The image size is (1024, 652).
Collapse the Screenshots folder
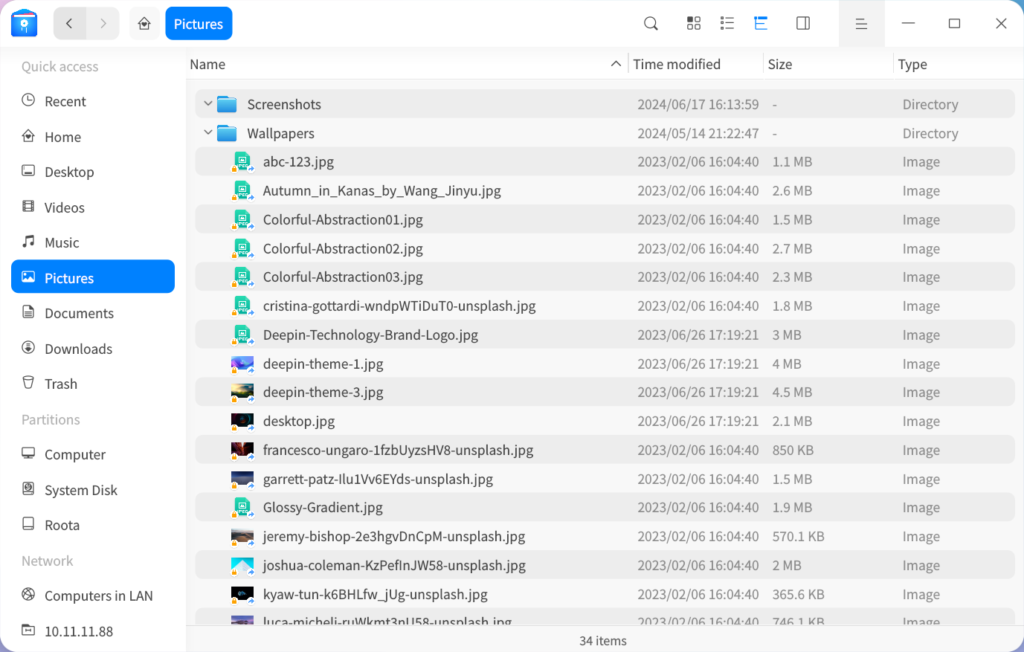click(x=207, y=103)
